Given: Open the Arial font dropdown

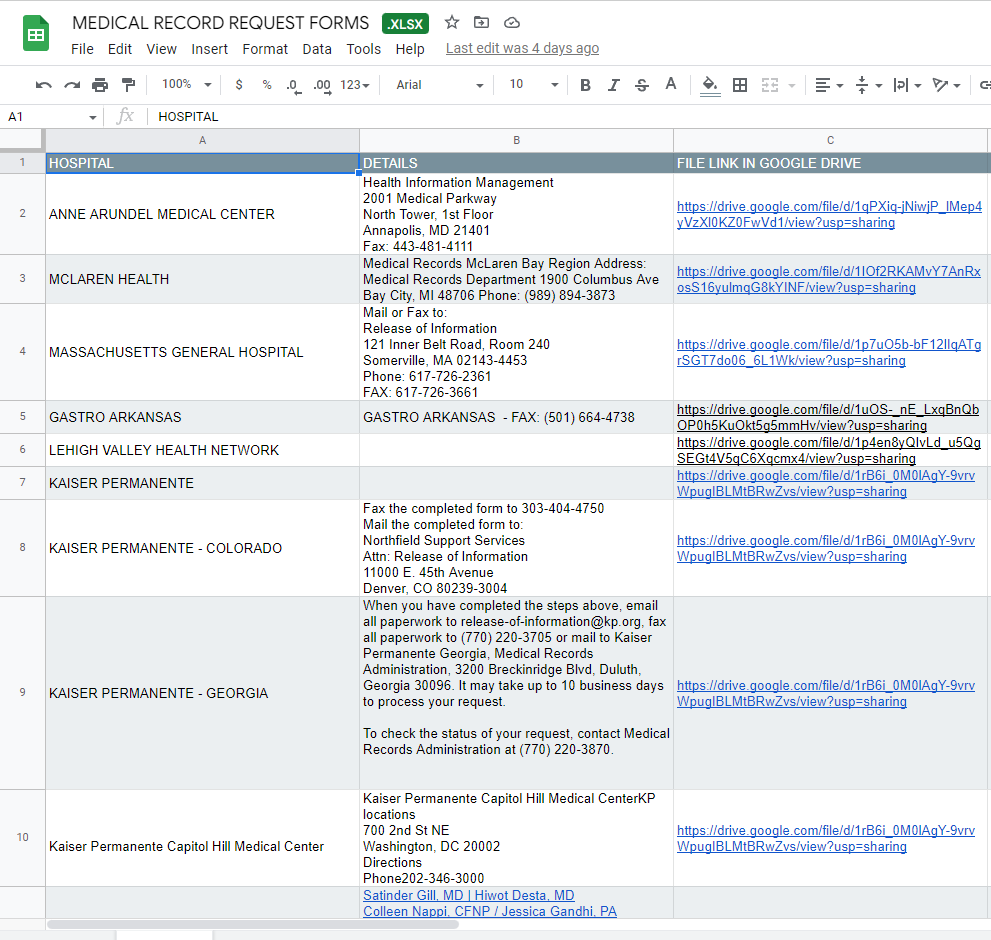Looking at the screenshot, I should [x=440, y=85].
